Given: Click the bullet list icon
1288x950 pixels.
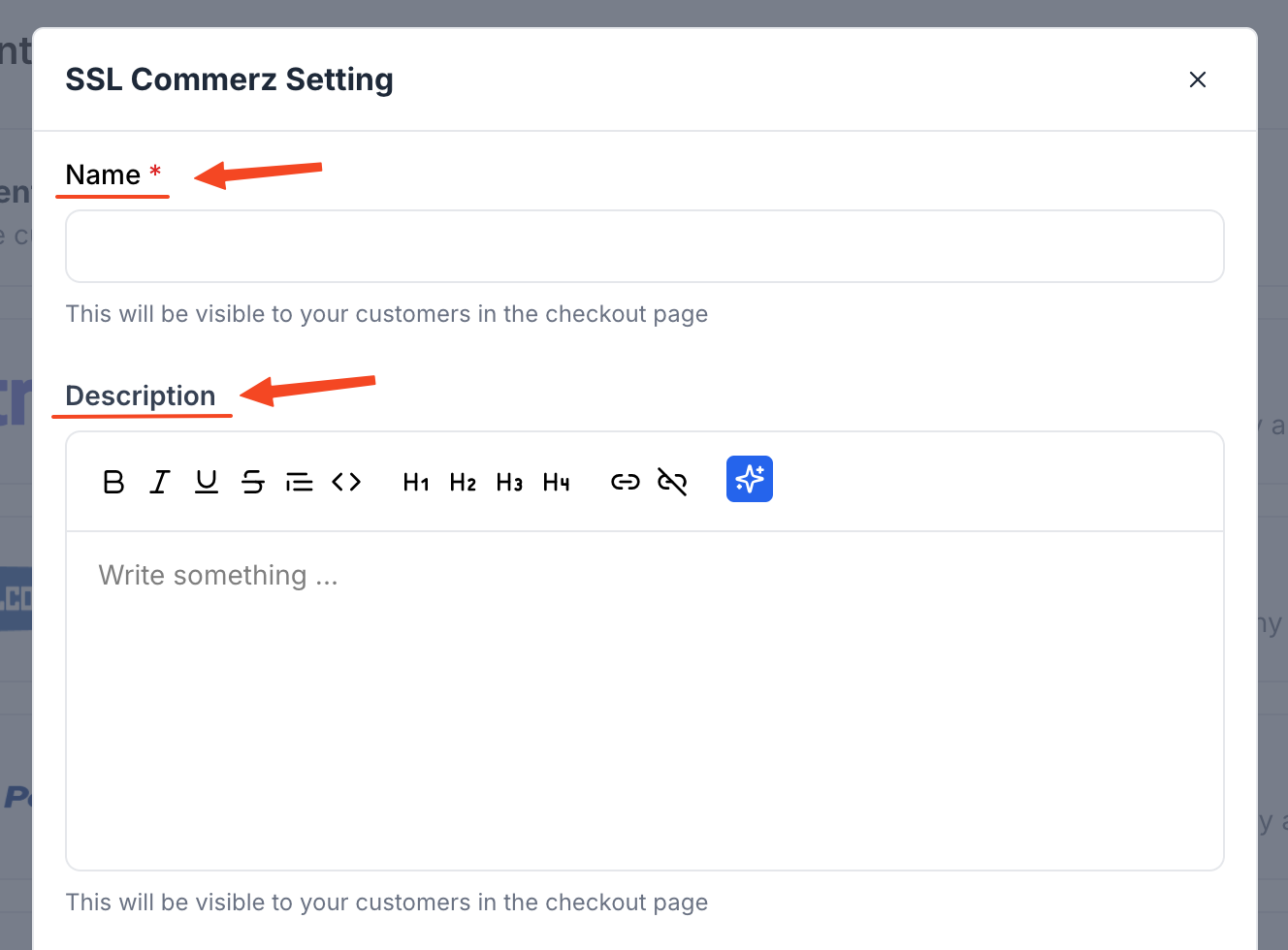Looking at the screenshot, I should [300, 481].
